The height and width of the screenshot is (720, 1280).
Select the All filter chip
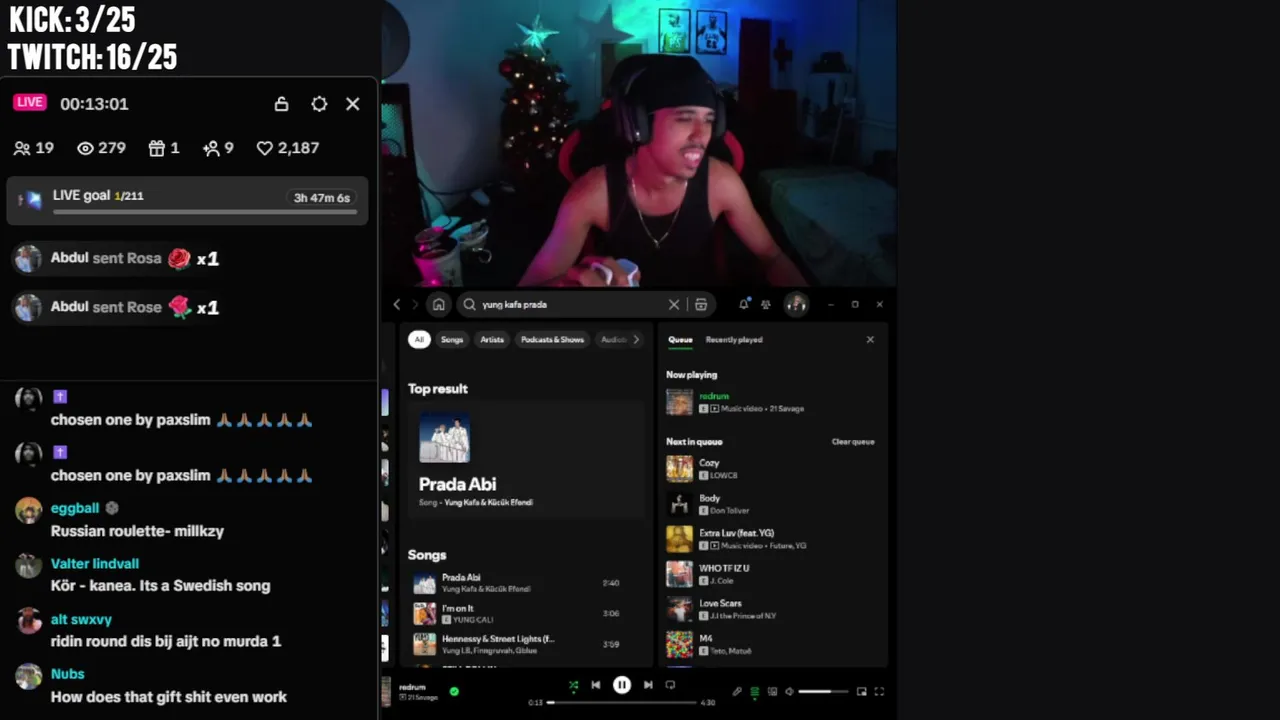click(419, 340)
